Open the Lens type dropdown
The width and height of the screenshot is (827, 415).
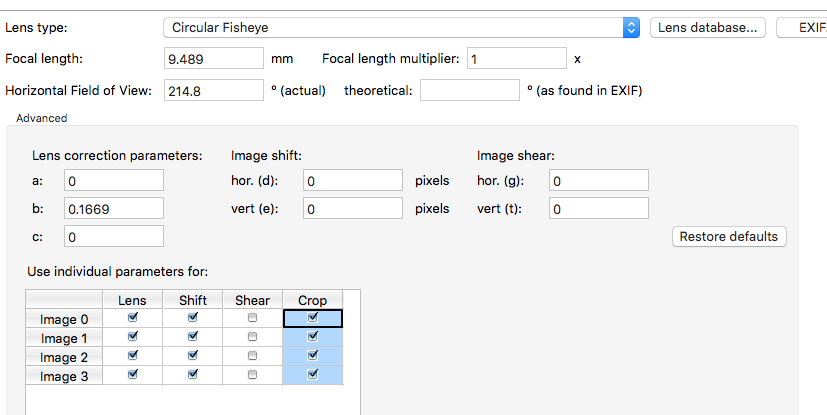401,27
